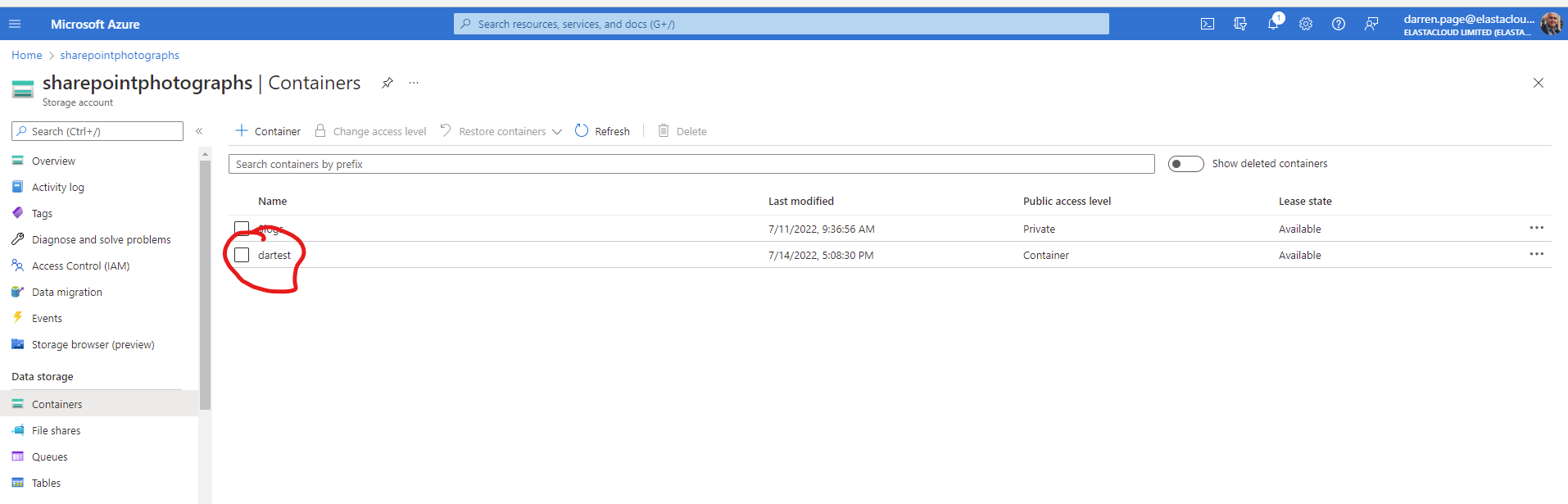Screen dimensions: 1568x504
Task: Select Containers under Data storage
Action: coord(99,404)
